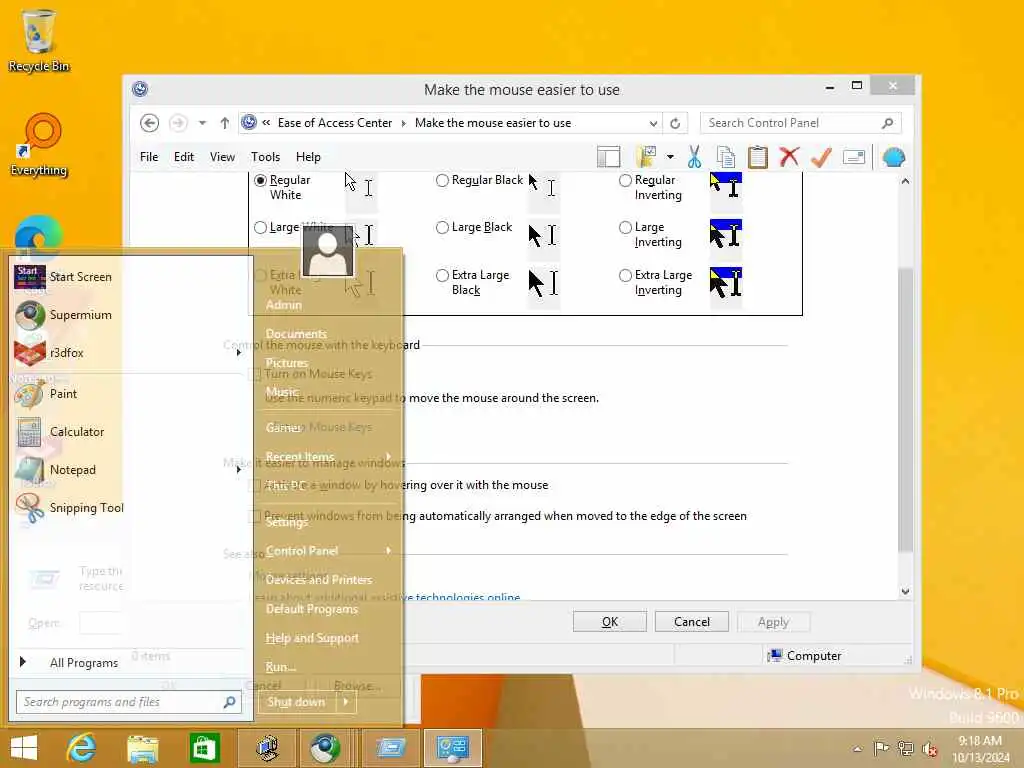Image resolution: width=1024 pixels, height=768 pixels.
Task: Open the recent locations dropdown arrow
Action: (202, 123)
